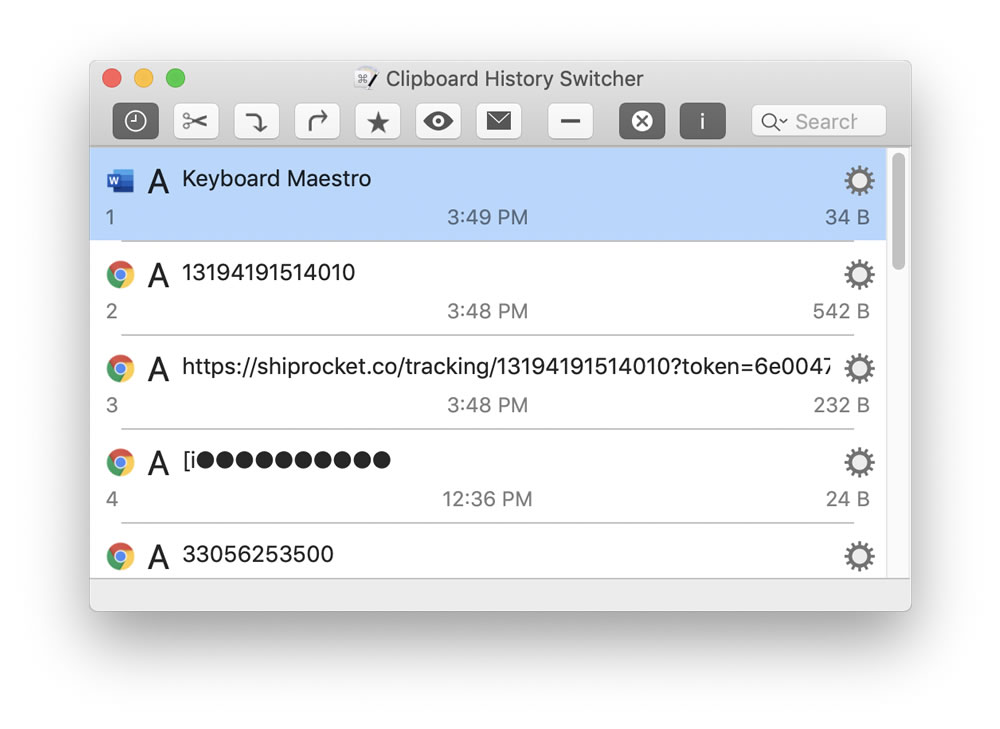Click the scissors cut icon
The width and height of the screenshot is (1000, 729).
click(x=196, y=121)
